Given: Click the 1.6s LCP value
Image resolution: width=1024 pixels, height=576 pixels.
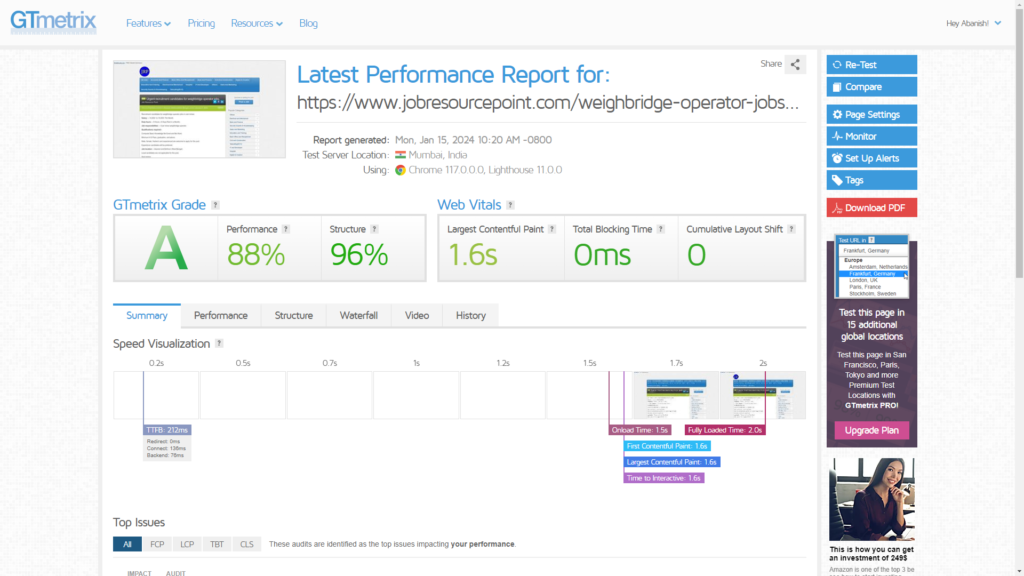Looking at the screenshot, I should [473, 255].
